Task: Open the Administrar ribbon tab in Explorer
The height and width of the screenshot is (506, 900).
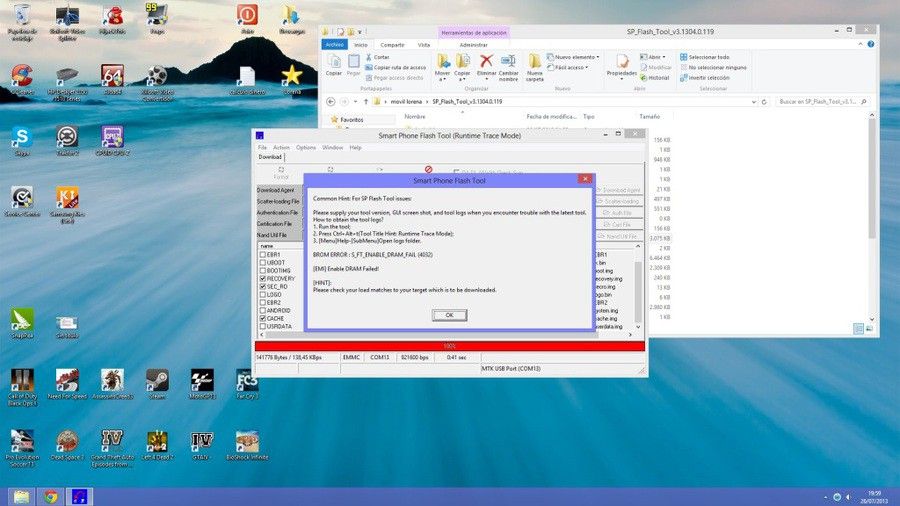Action: click(474, 45)
